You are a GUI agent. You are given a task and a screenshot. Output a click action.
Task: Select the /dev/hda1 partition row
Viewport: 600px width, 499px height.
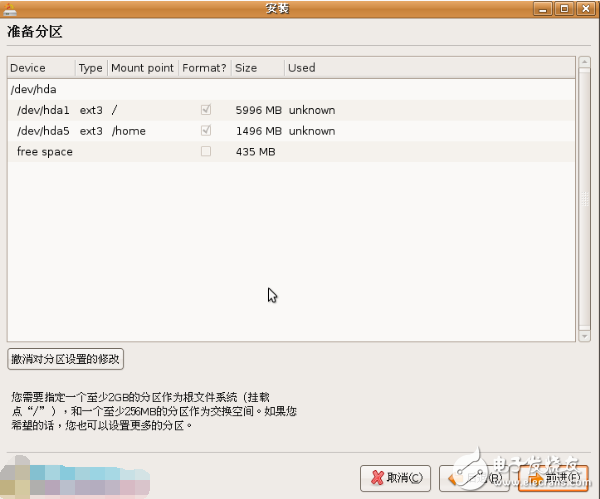(291, 110)
